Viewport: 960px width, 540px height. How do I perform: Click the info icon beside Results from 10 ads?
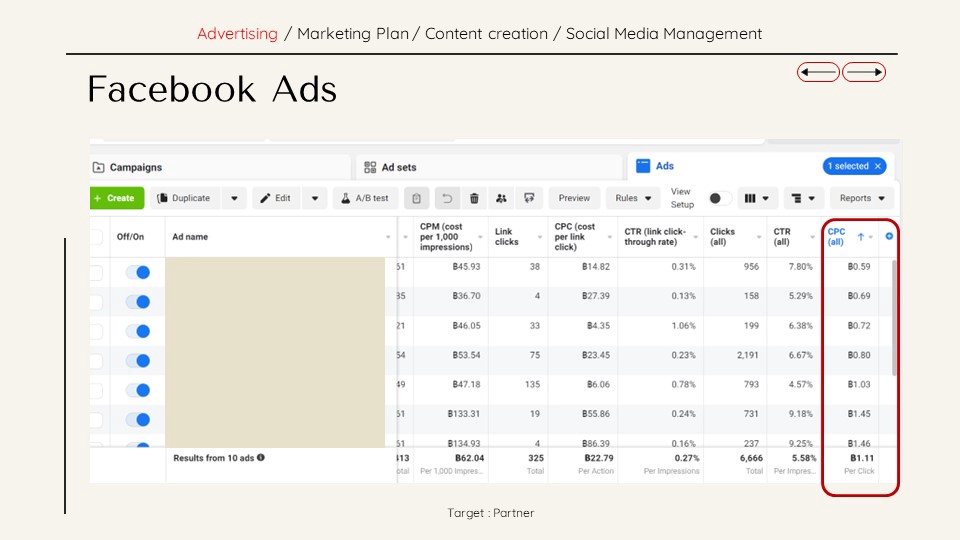(261, 457)
